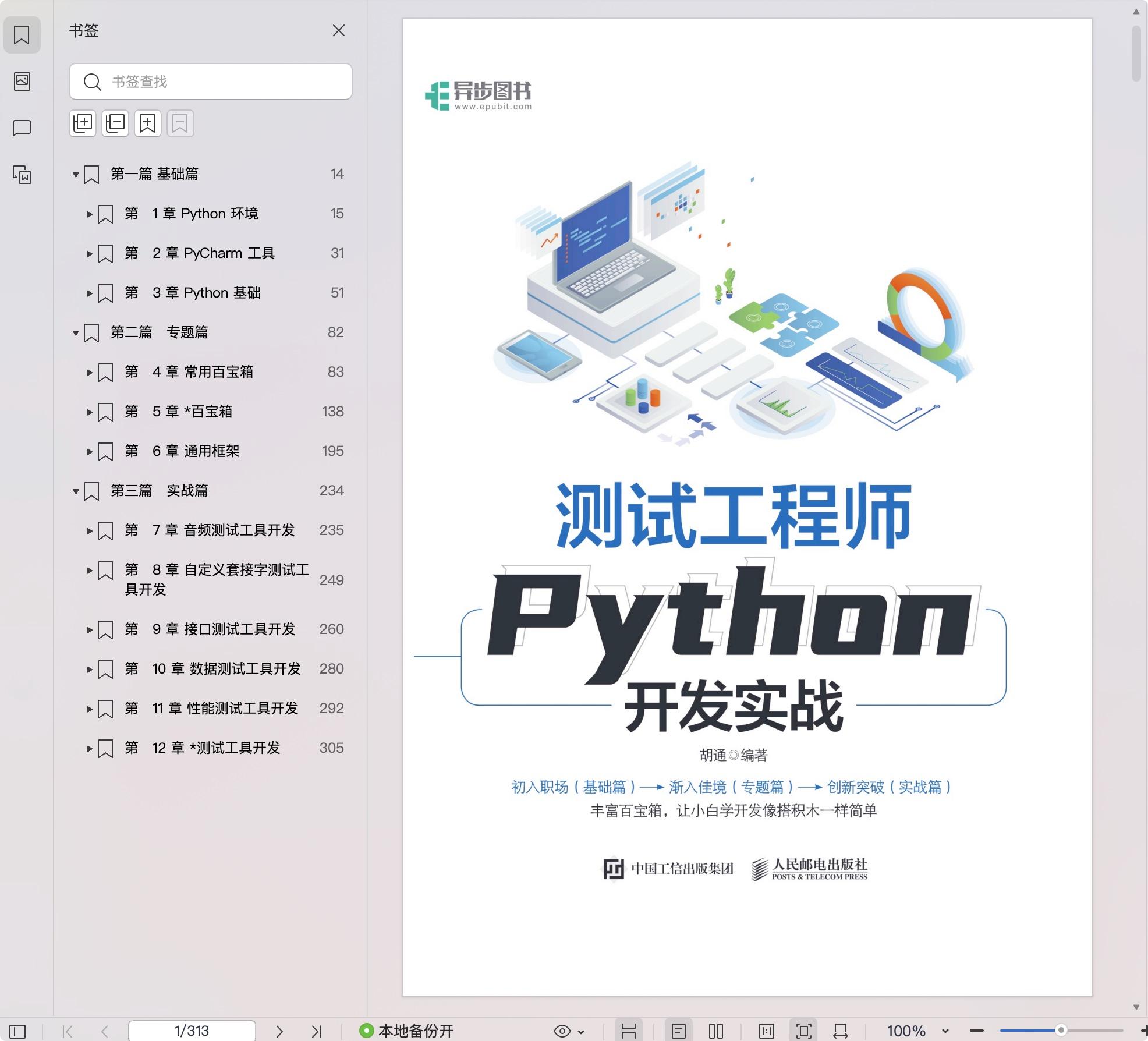
Task: Select single page view icon
Action: click(679, 1031)
